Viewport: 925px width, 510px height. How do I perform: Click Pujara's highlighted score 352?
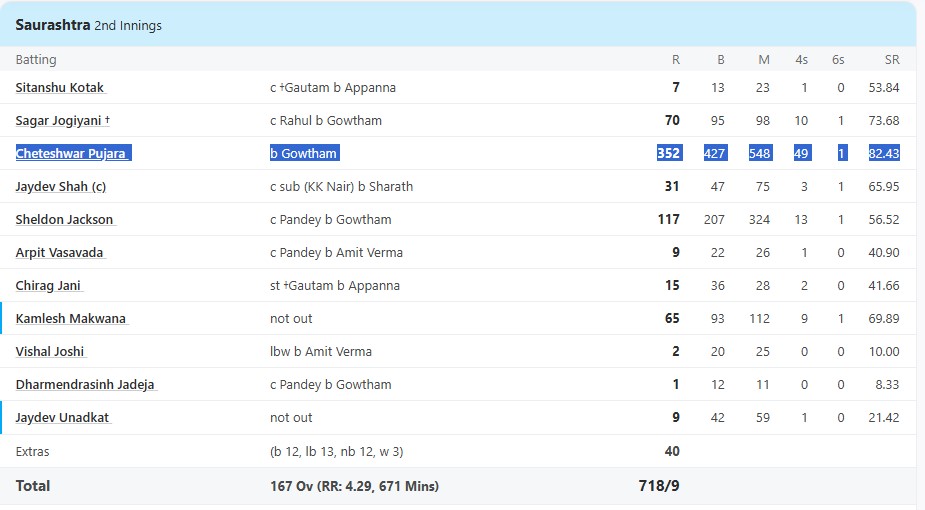click(668, 153)
